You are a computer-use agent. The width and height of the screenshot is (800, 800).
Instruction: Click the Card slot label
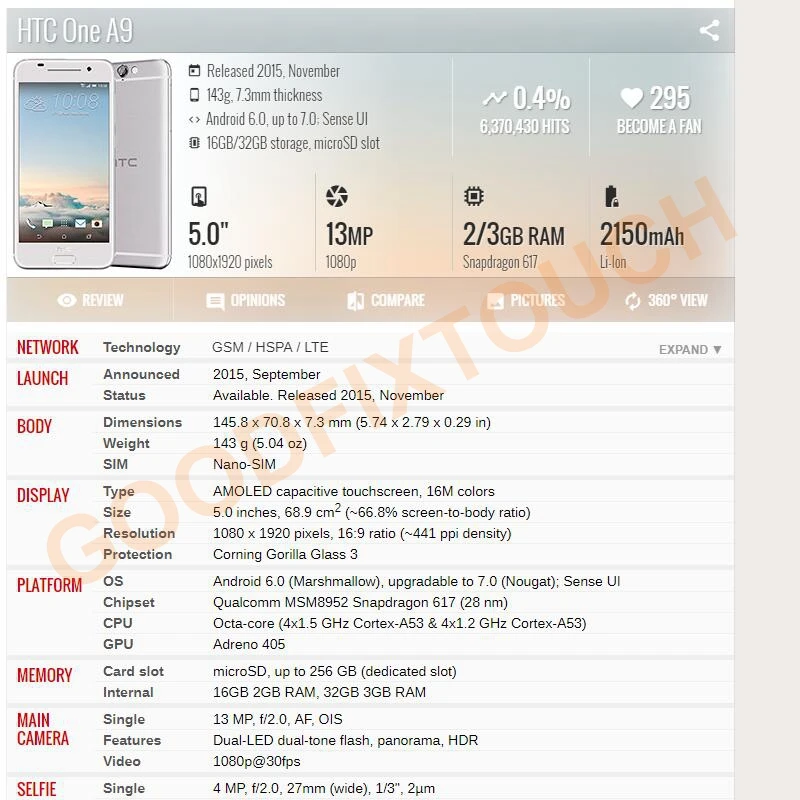coord(133,671)
